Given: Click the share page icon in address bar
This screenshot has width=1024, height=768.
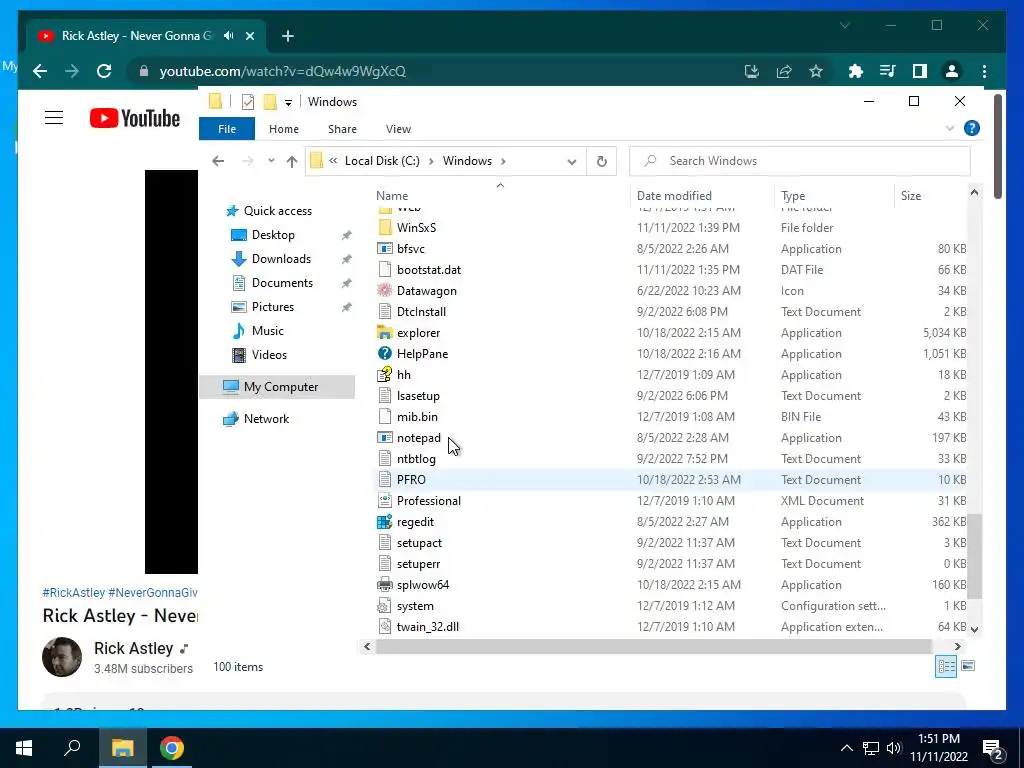Looking at the screenshot, I should click(784, 71).
